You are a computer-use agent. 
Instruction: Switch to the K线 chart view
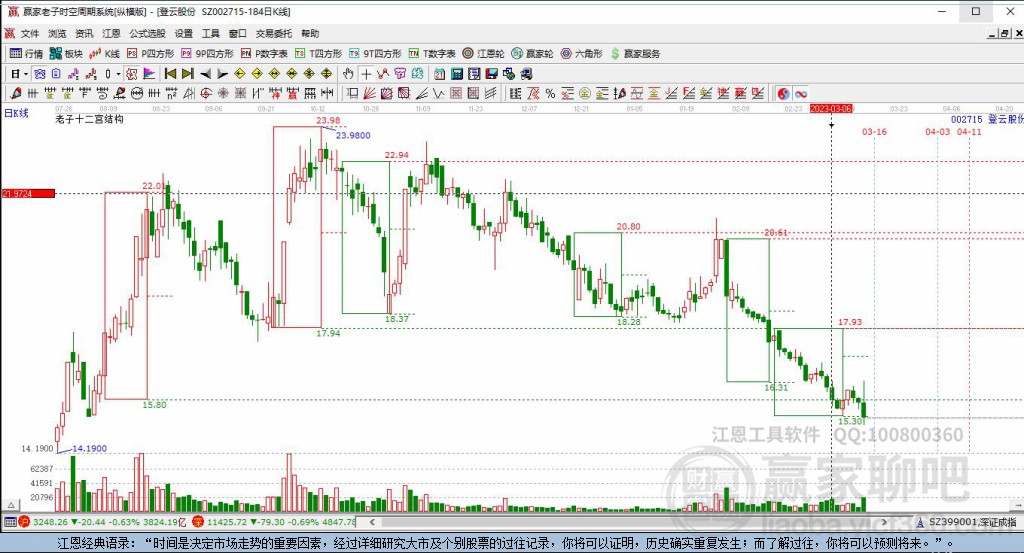[x=104, y=54]
